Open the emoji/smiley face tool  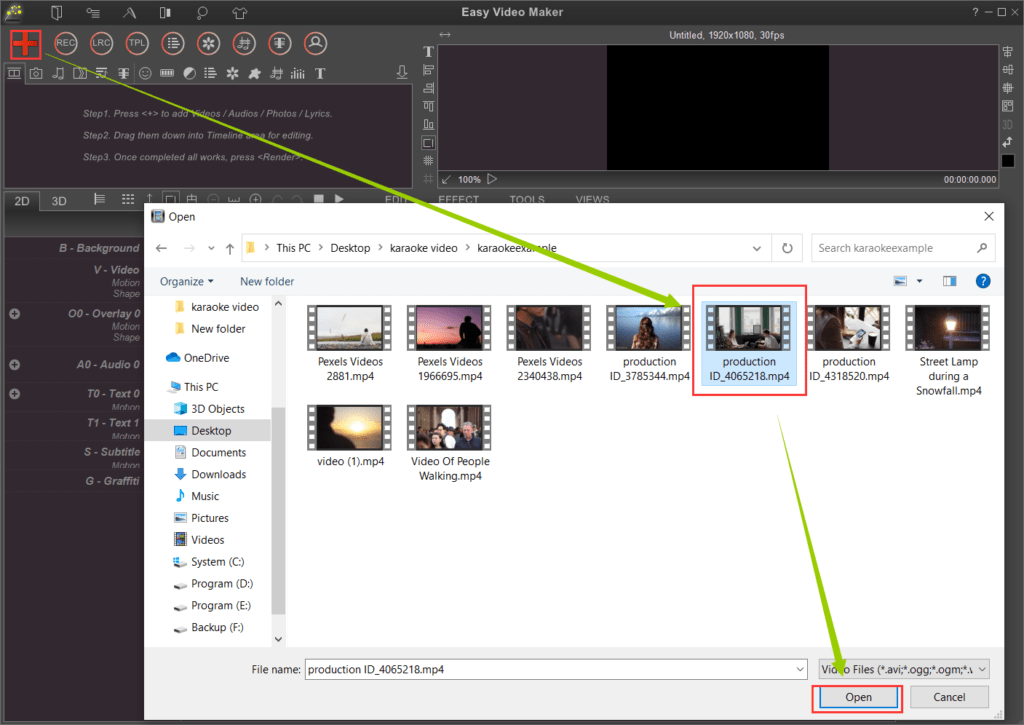pos(145,73)
